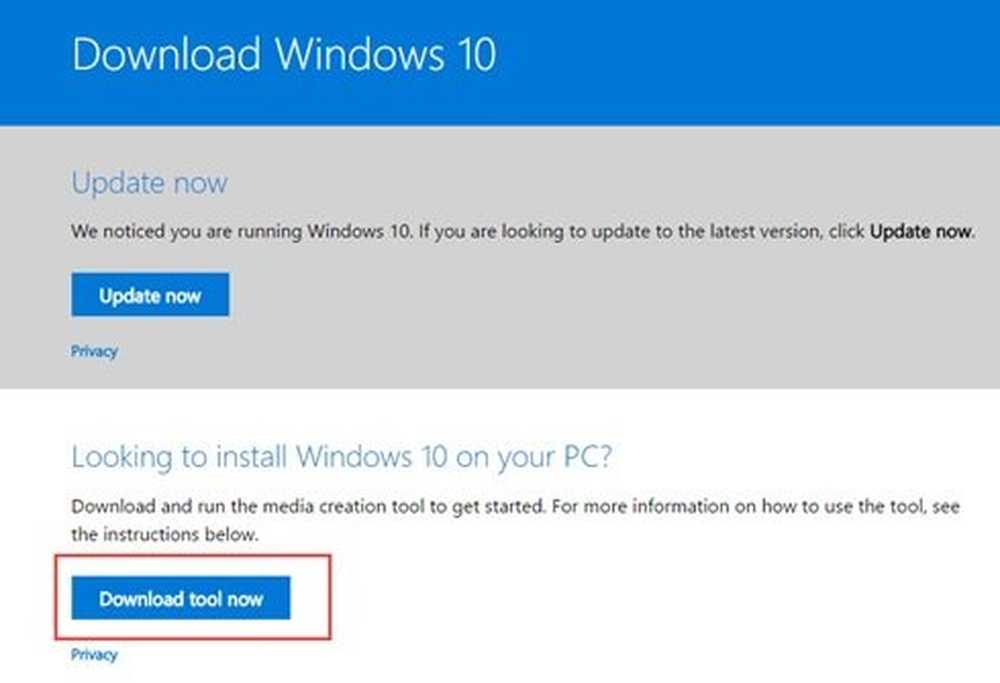Open Privacy link below Download tool now
1000x683 pixels.
coord(94,655)
